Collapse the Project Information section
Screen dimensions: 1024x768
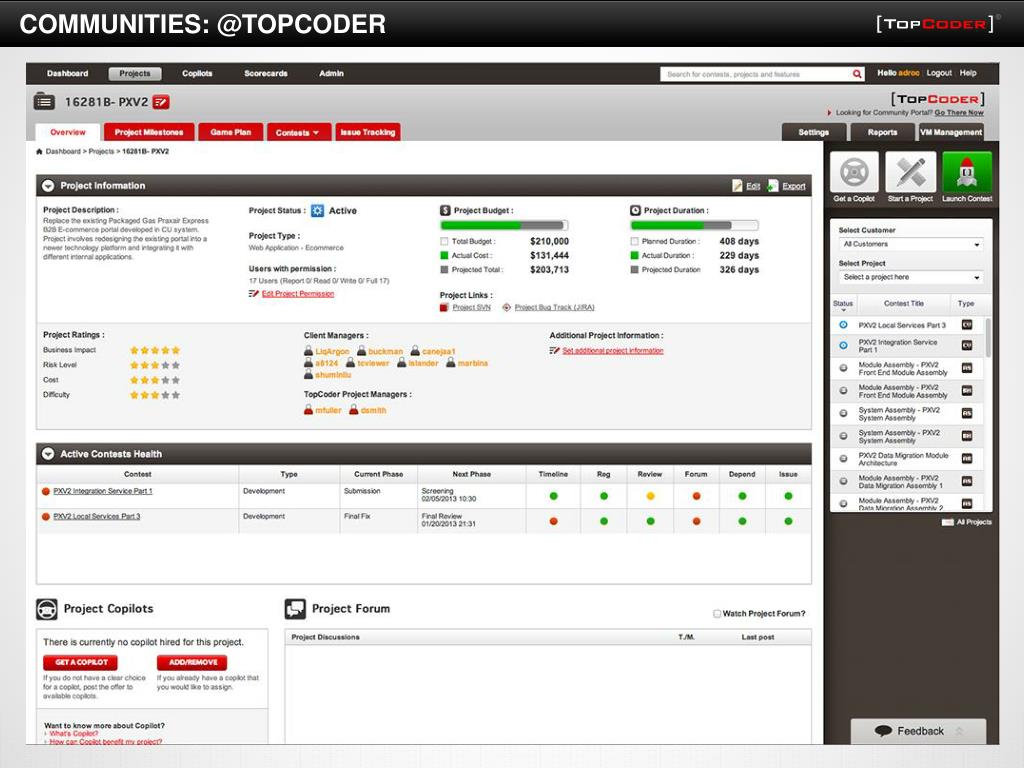[48, 185]
